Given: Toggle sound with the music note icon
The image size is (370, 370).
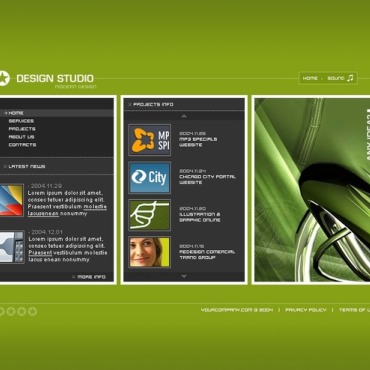Looking at the screenshot, I should coord(350,78).
